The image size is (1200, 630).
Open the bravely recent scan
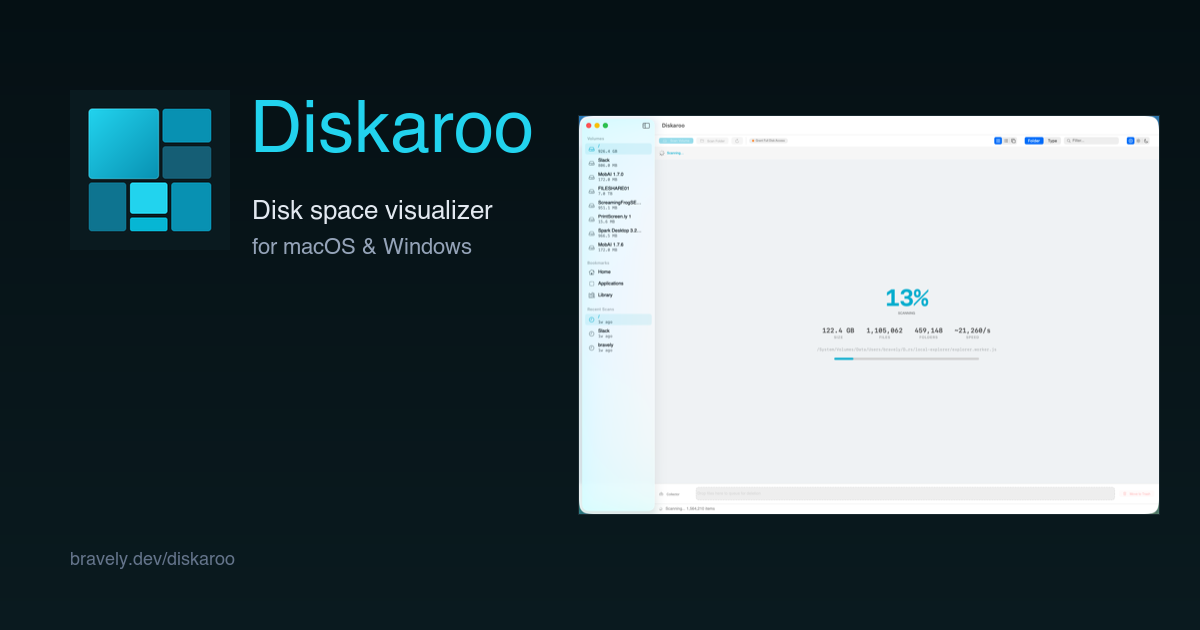[x=618, y=347]
